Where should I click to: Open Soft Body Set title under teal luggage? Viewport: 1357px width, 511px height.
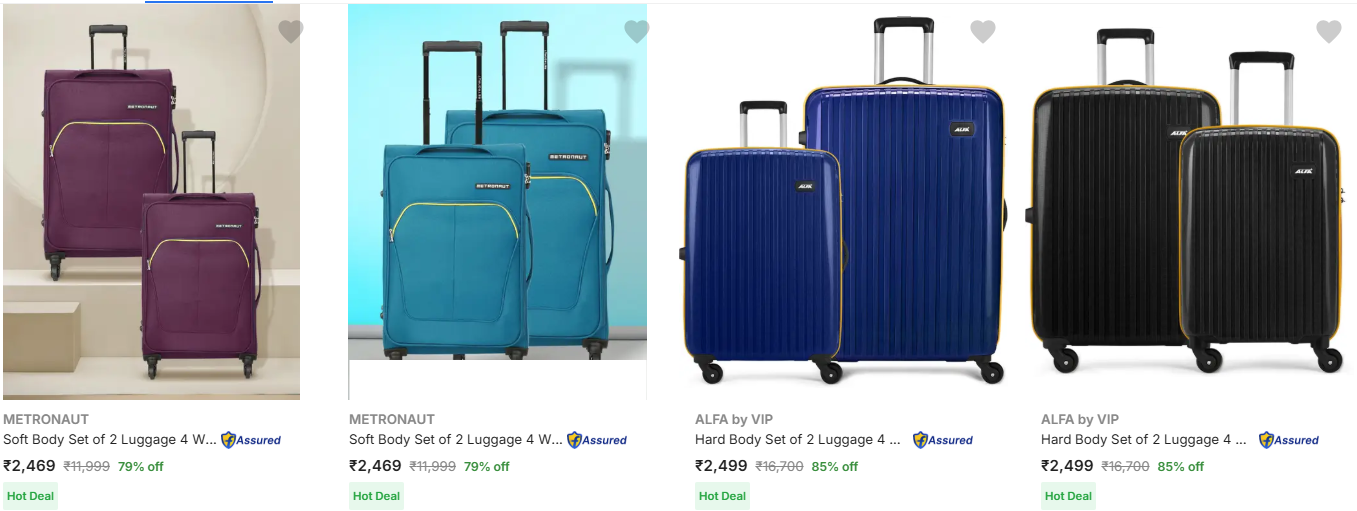click(455, 440)
